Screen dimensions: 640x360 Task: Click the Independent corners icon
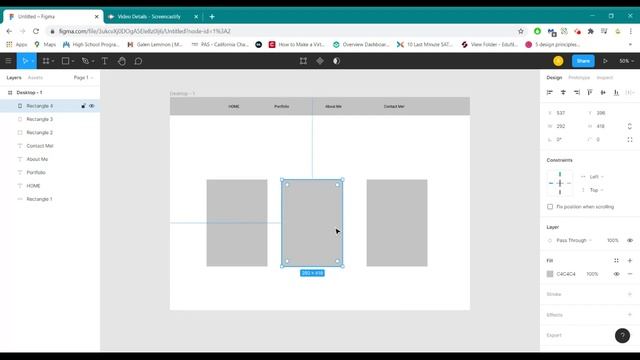coord(630,140)
